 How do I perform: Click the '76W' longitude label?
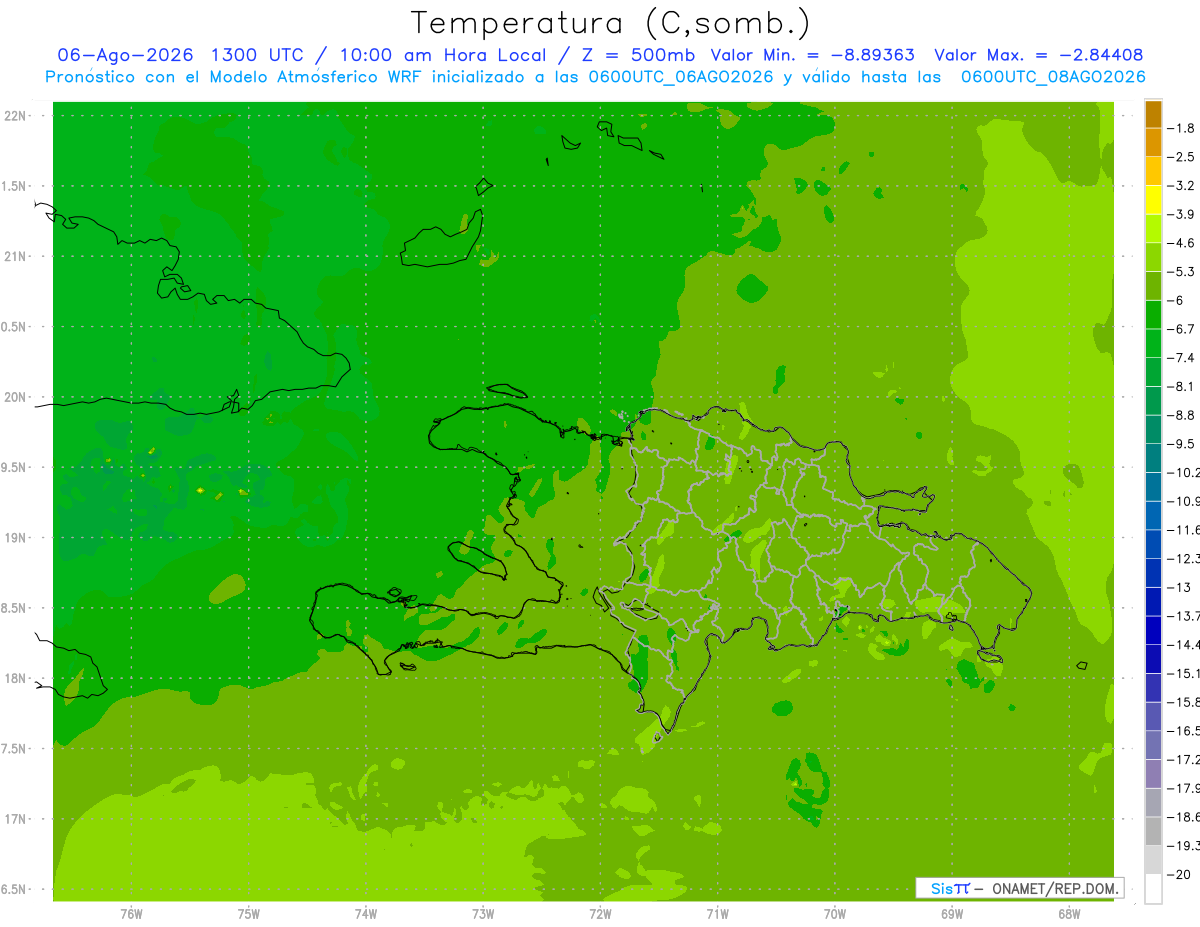pyautogui.click(x=131, y=915)
